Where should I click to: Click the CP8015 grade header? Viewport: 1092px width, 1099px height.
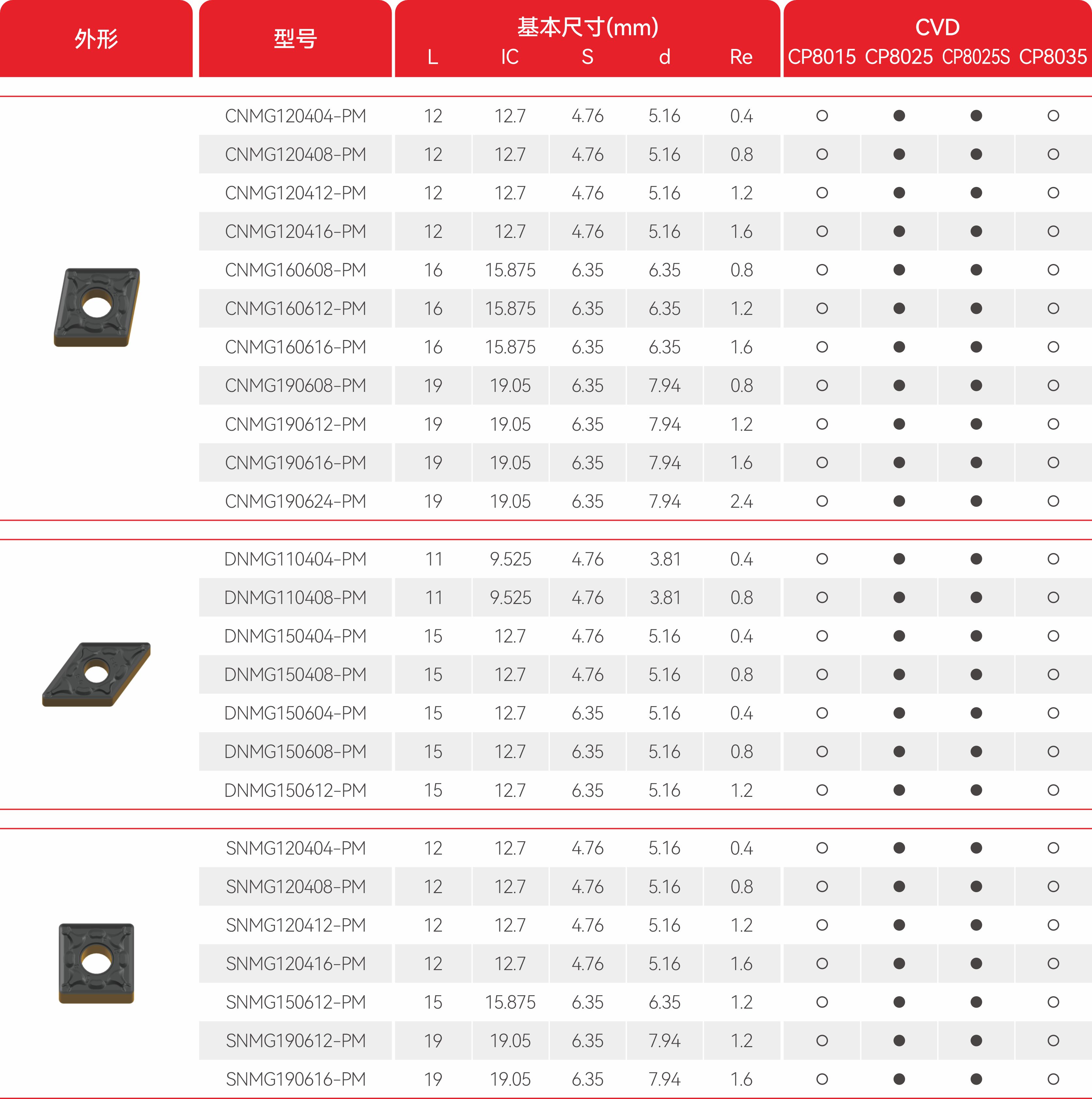[x=822, y=57]
